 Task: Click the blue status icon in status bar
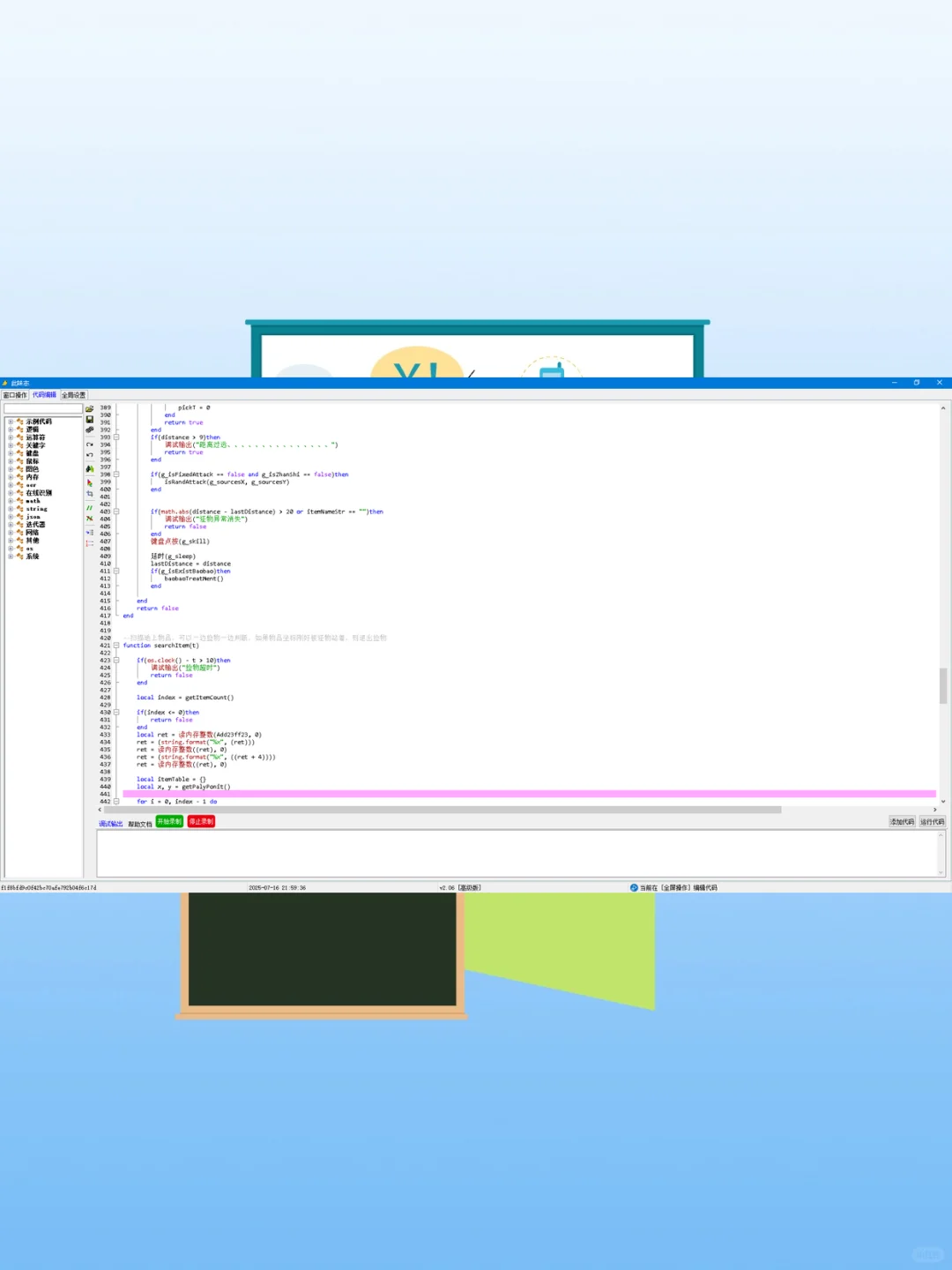click(x=634, y=888)
